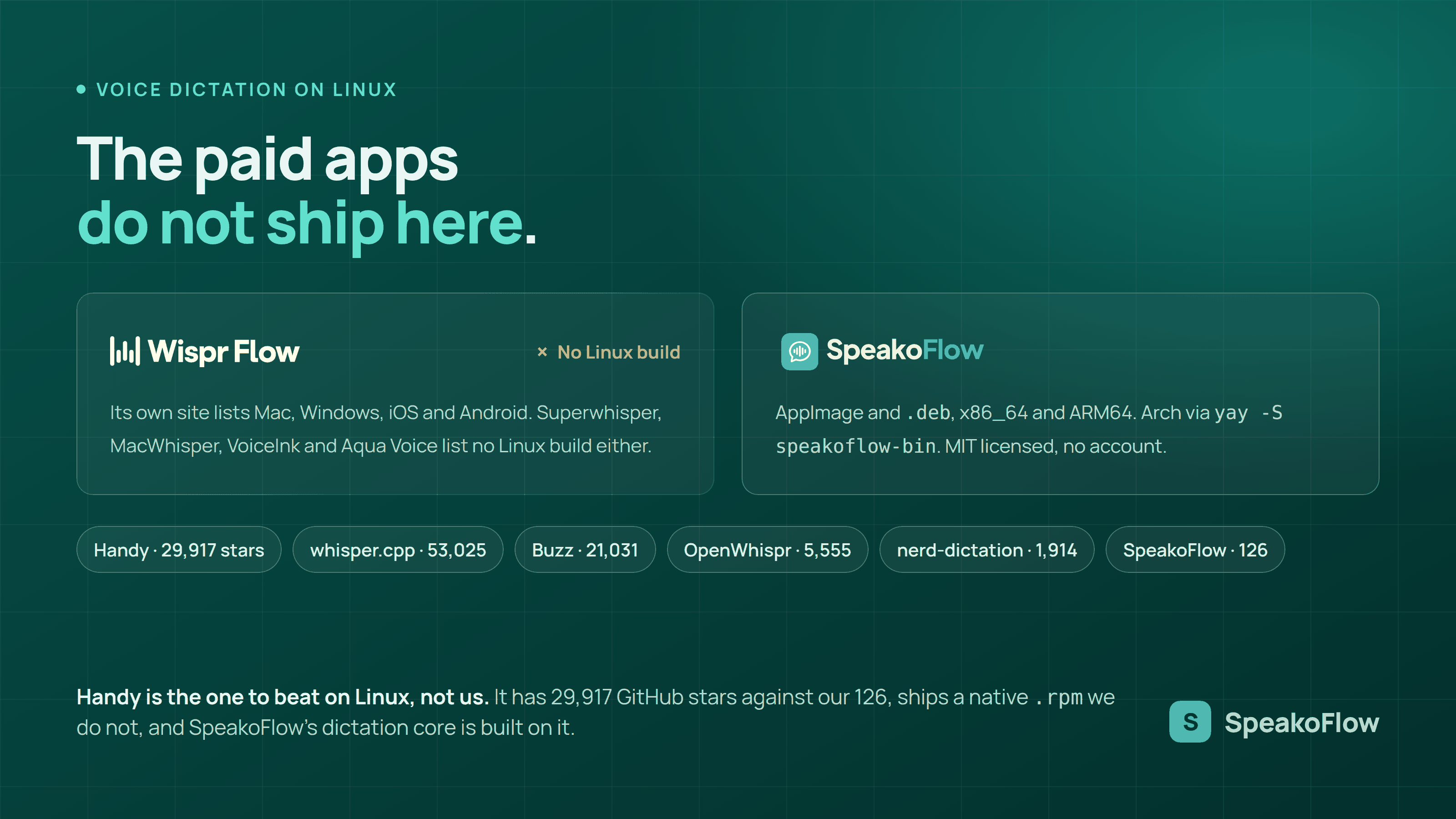Image resolution: width=1456 pixels, height=819 pixels.
Task: Click 'dictation core is built on it' line
Action: (x=448, y=728)
